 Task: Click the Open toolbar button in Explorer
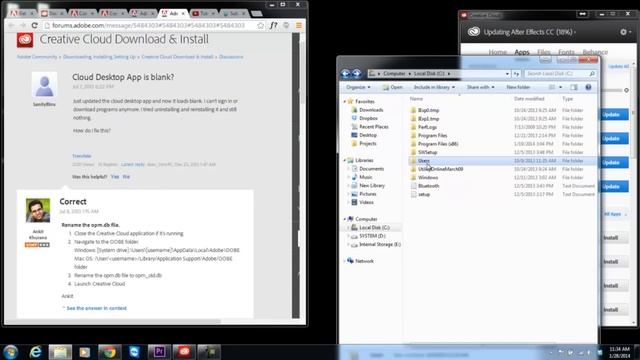[392, 87]
